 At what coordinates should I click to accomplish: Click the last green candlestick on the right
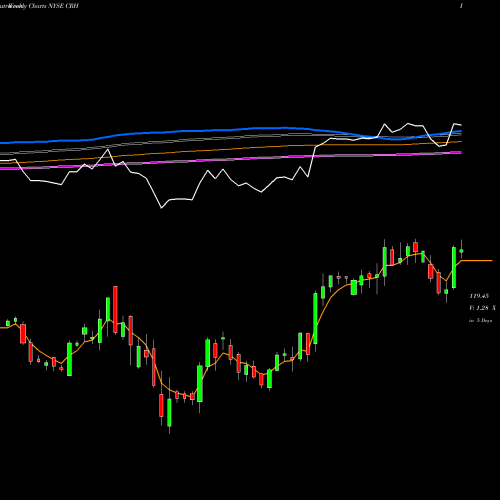coord(462,251)
